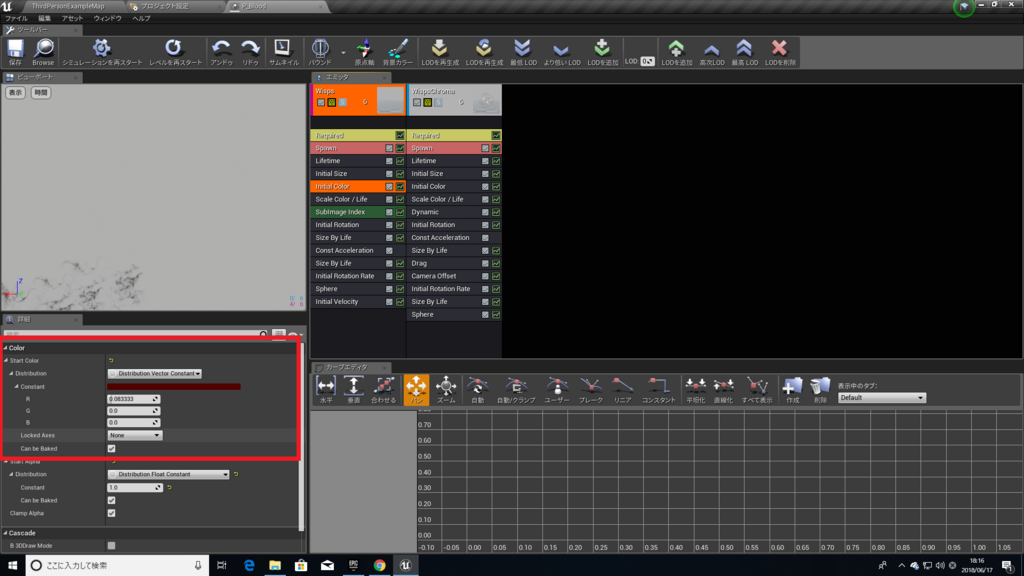Click viewport View button
Image resolution: width=1024 pixels, height=576 pixels.
tap(15, 93)
